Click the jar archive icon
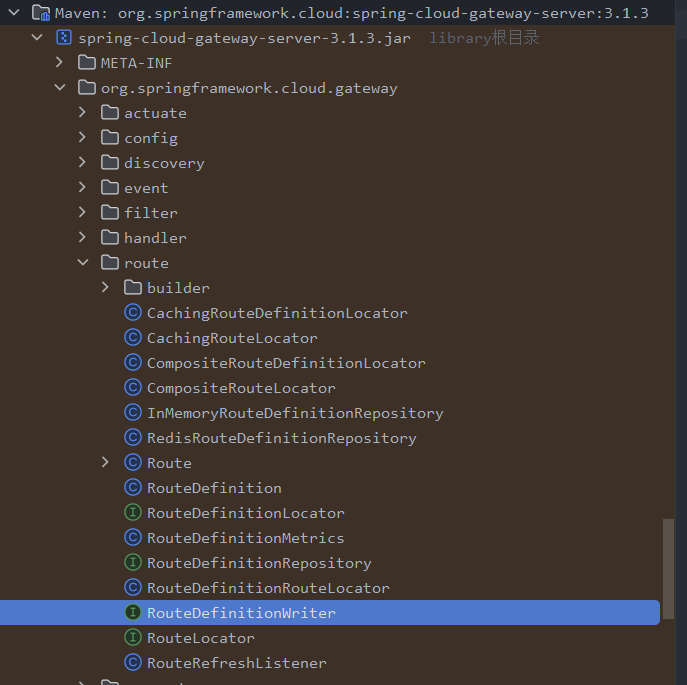The image size is (687, 685). (x=64, y=38)
